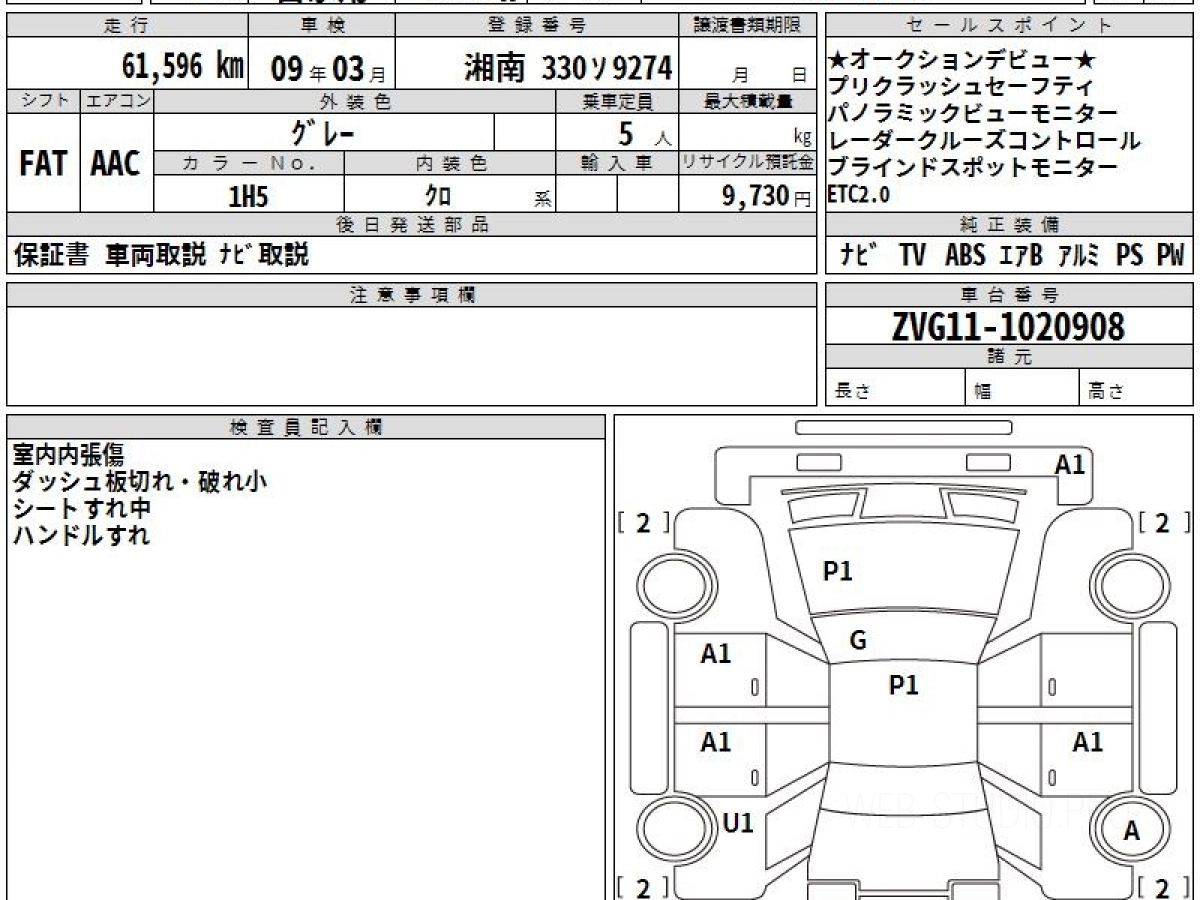Select the ダッシュ板切れ・破れ小 note
Screen dimensions: 1200x900
coord(139,481)
